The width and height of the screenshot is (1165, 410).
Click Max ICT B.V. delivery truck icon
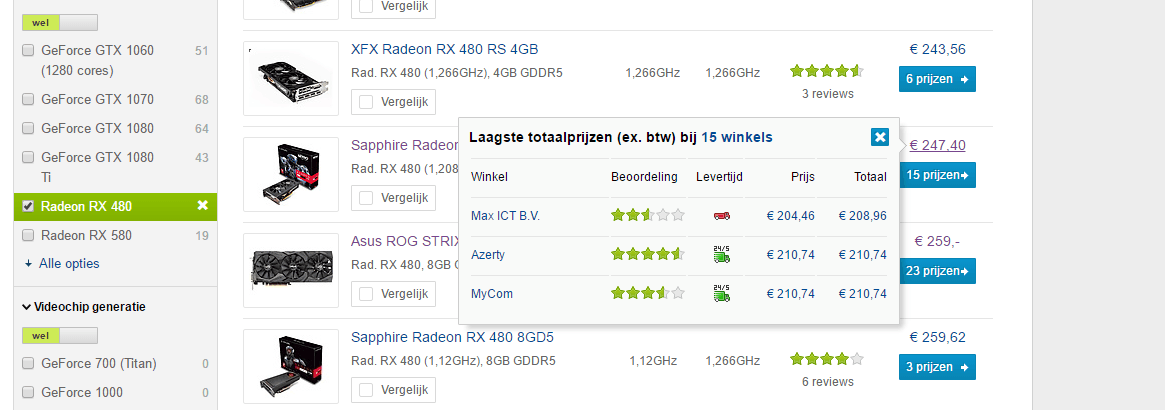(721, 215)
